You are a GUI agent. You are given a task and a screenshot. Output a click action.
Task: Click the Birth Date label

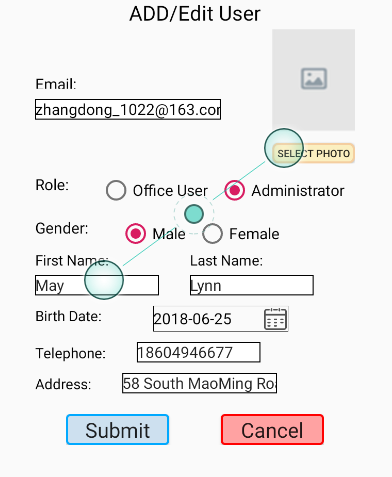(x=69, y=316)
